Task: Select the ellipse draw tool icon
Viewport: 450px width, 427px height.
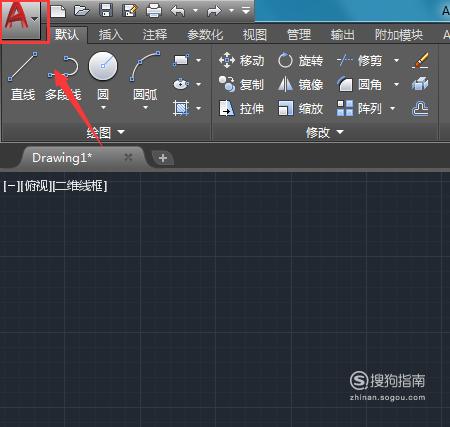Action: pos(181,84)
